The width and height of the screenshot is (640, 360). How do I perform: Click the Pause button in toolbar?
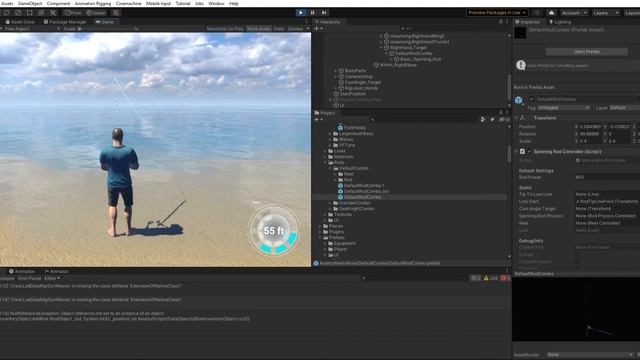click(312, 13)
